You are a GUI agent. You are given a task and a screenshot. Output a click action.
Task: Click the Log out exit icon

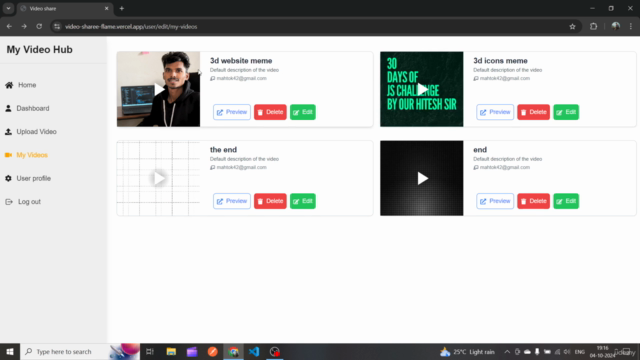pos(9,202)
